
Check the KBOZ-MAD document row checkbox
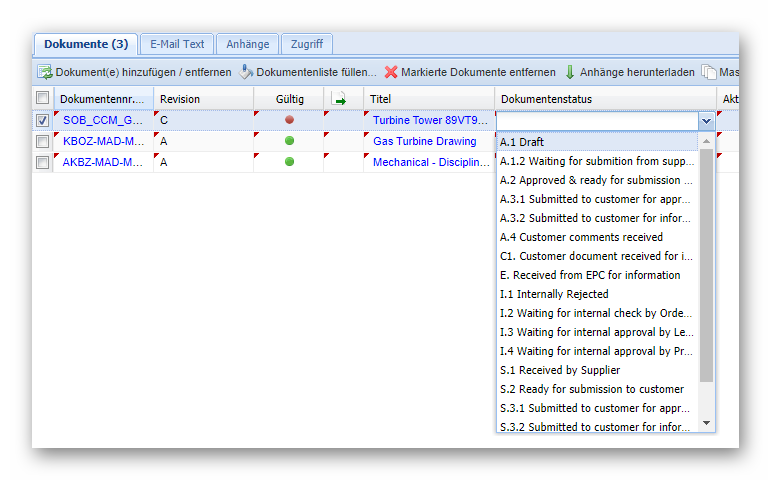pos(42,141)
